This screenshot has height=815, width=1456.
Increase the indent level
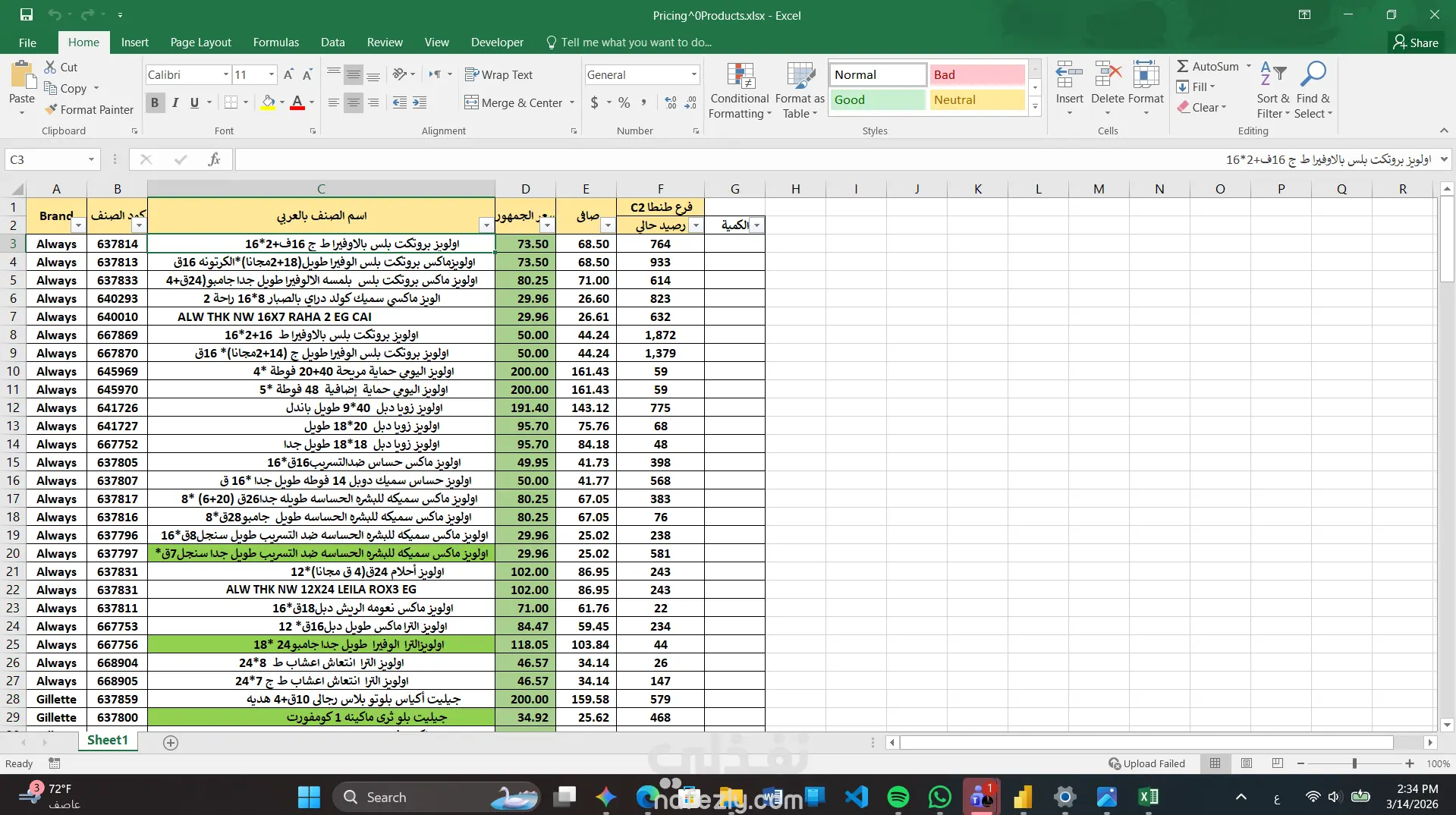(420, 102)
